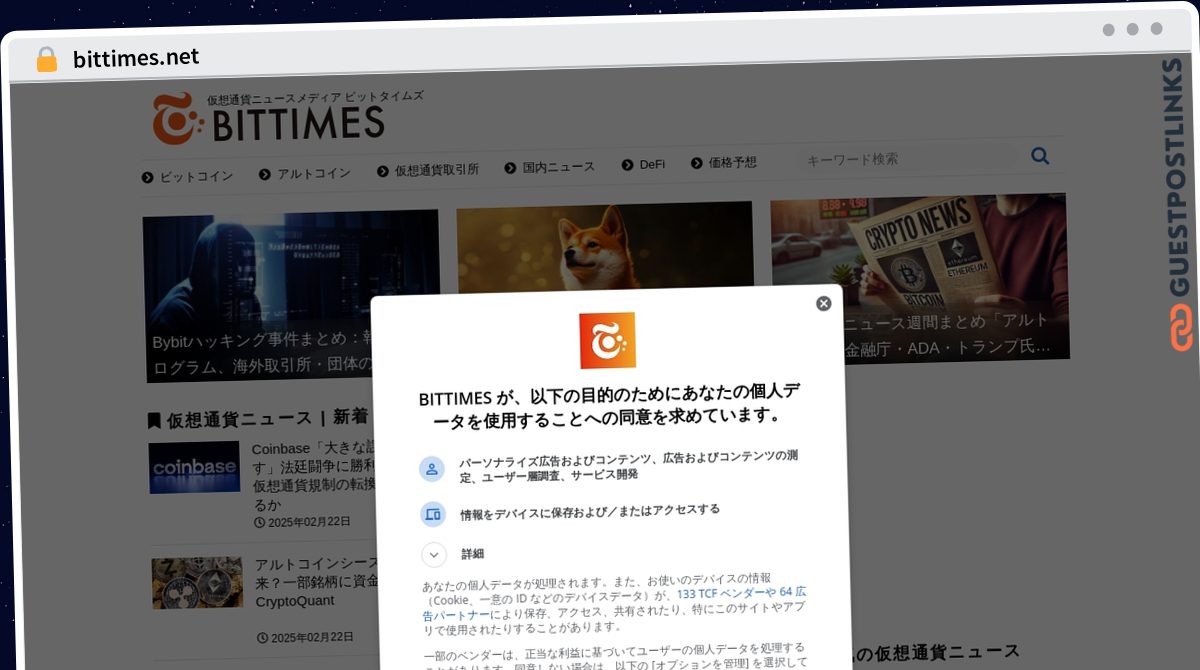1200x670 pixels.
Task: Go to the 仮想通貨取引所 menu section
Action: pyautogui.click(x=428, y=170)
